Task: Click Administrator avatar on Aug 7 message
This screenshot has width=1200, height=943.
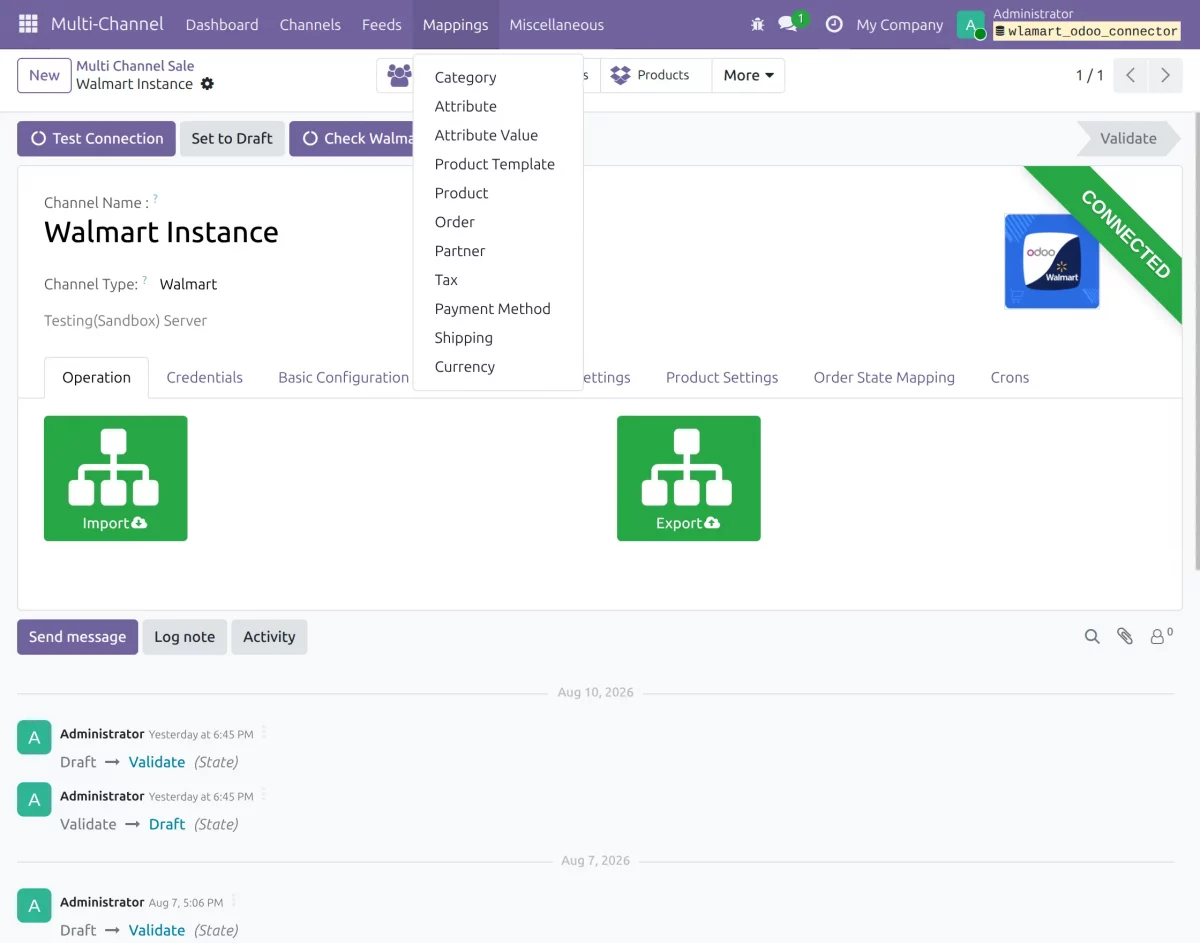Action: [34, 906]
